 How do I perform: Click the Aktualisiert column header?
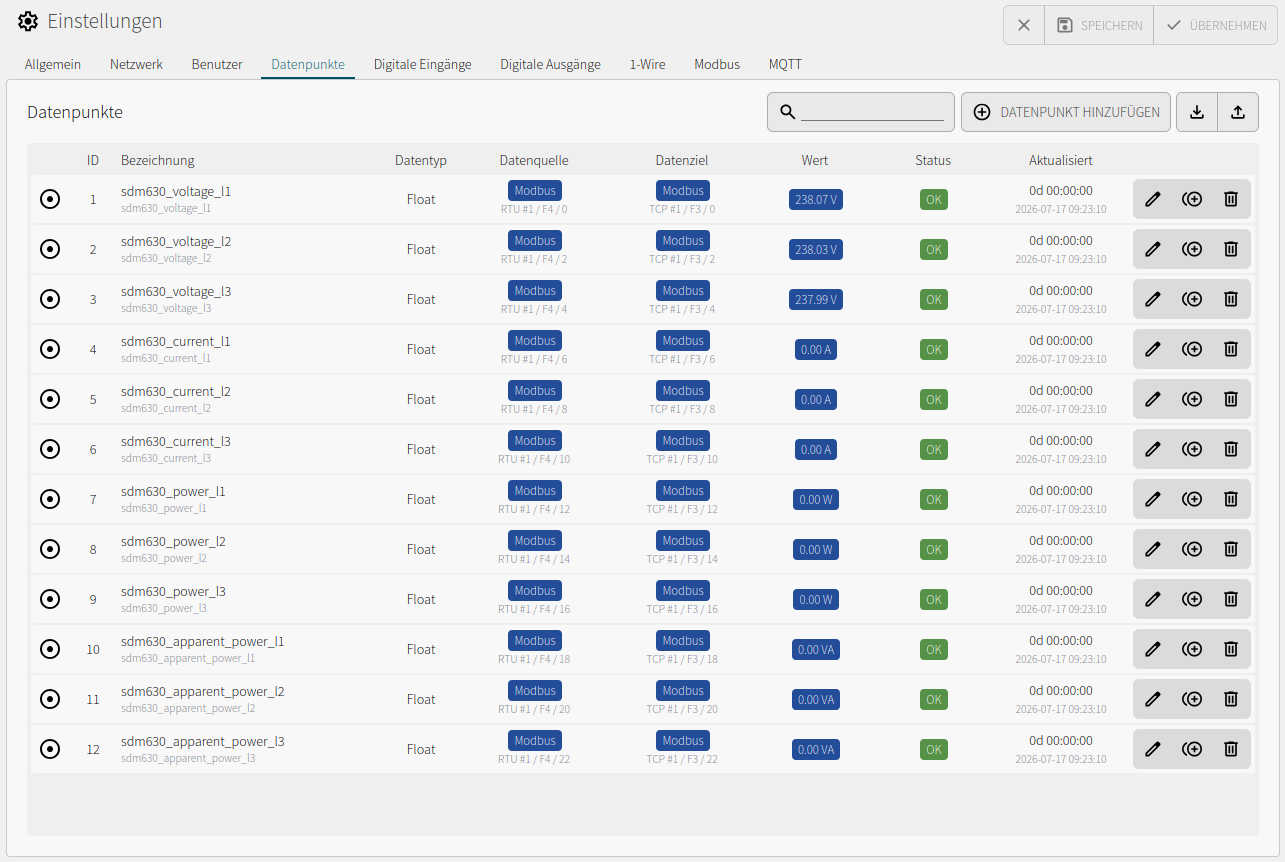tap(1061, 160)
